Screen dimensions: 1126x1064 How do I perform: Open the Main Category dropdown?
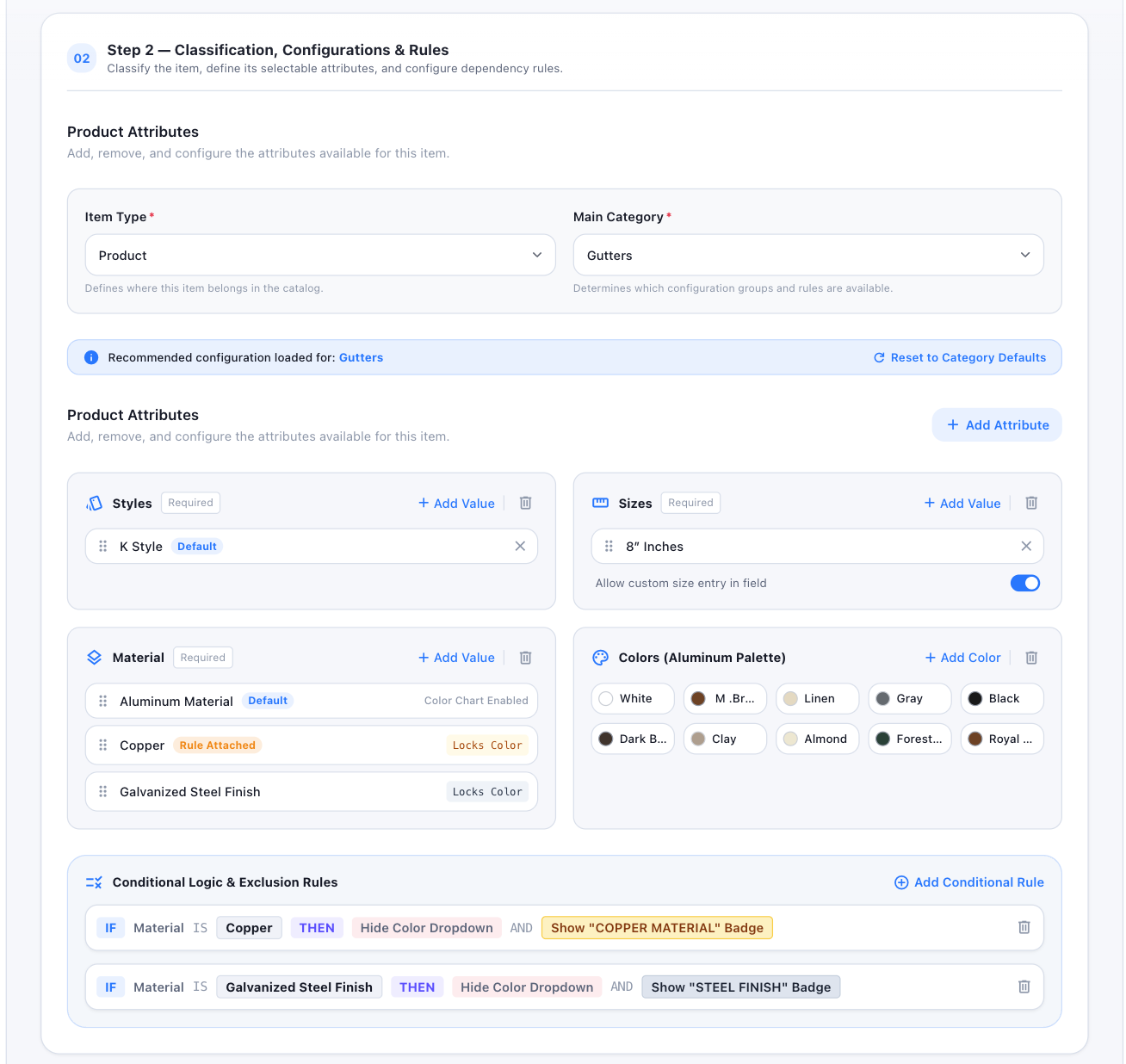pyautogui.click(x=808, y=255)
